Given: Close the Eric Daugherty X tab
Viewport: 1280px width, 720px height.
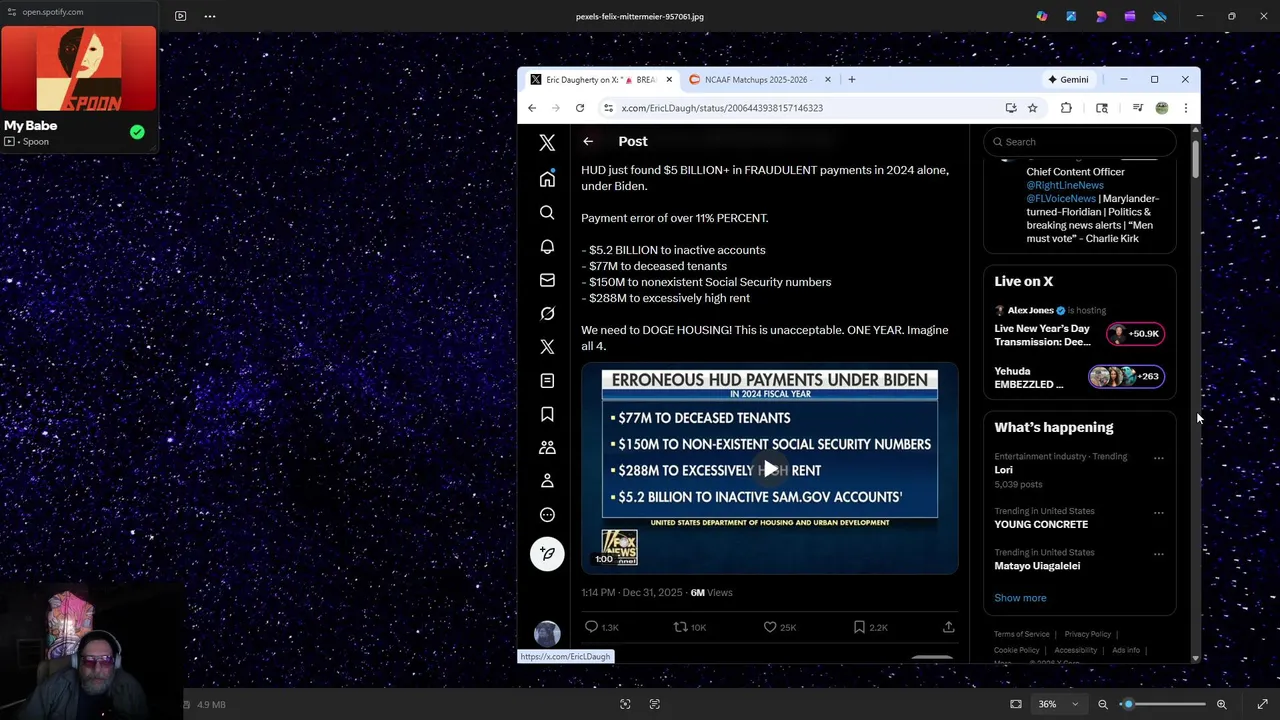Looking at the screenshot, I should 669,80.
